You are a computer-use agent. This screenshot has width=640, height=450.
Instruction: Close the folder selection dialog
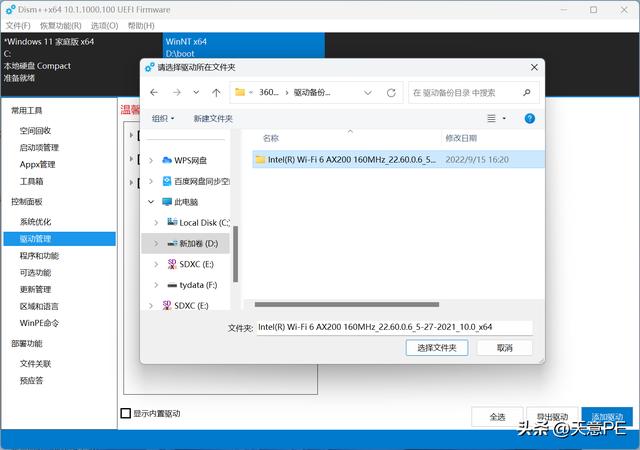coord(534,67)
